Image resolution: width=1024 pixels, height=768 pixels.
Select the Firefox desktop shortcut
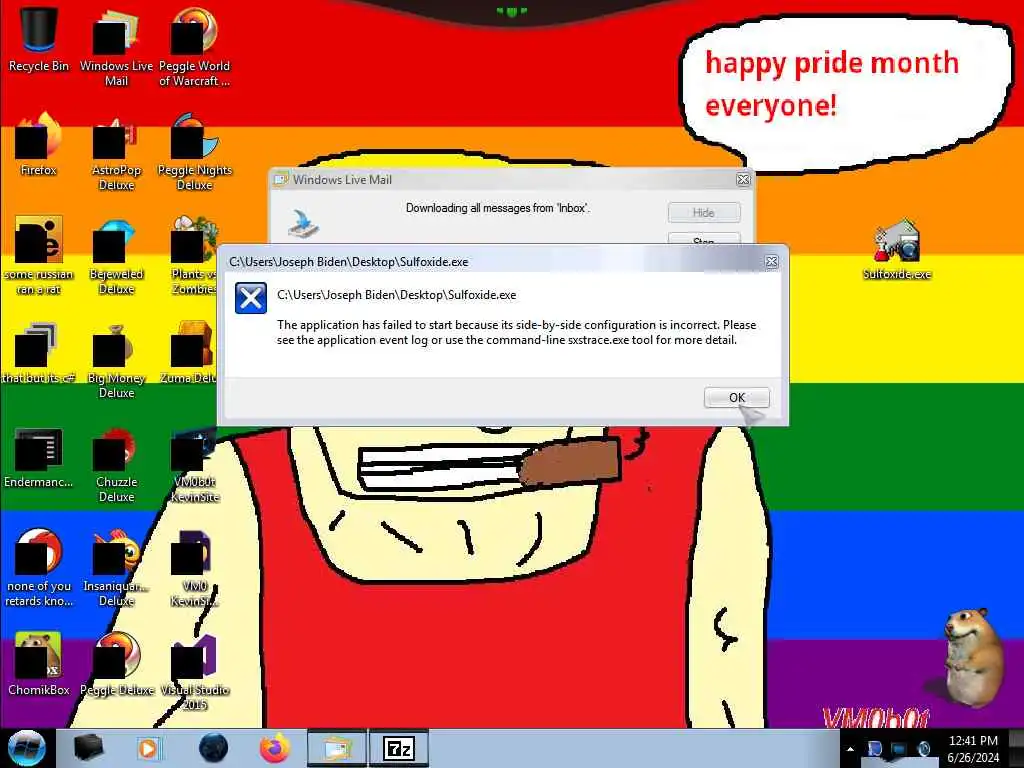coord(39,144)
